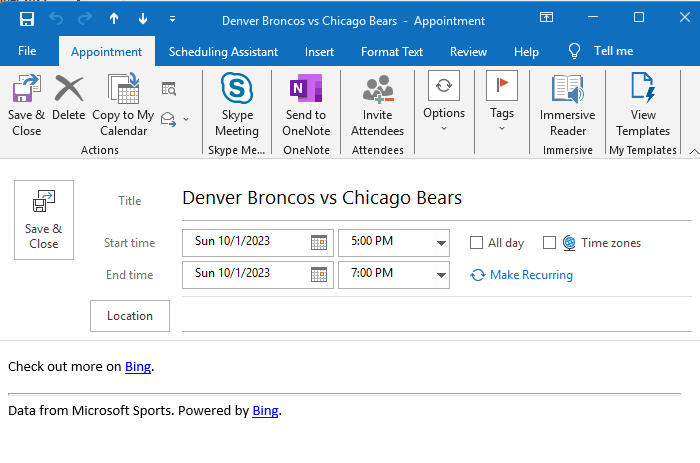Click Make Recurring link
The image size is (700, 463).
pyautogui.click(x=521, y=275)
